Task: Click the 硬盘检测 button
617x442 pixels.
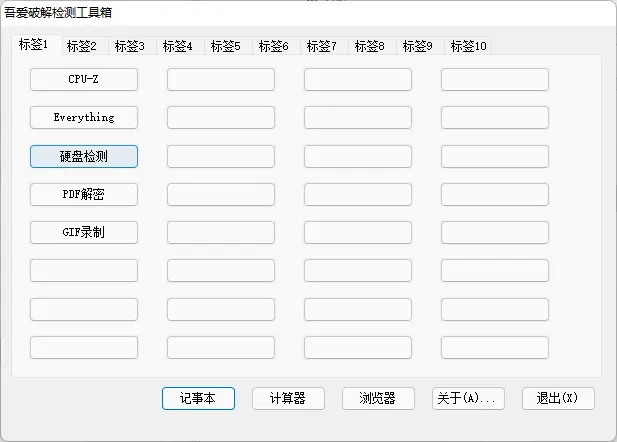Action: coord(84,156)
